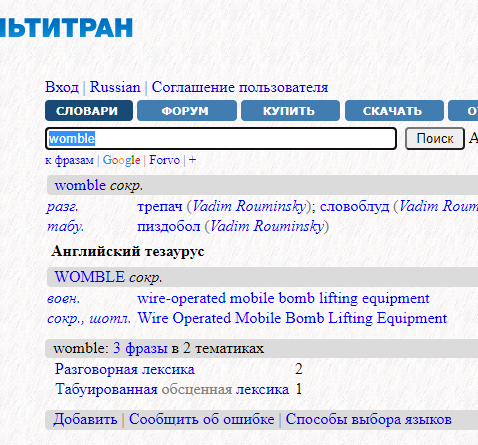Search the word on Google
This screenshot has height=445, width=478.
click(121, 160)
